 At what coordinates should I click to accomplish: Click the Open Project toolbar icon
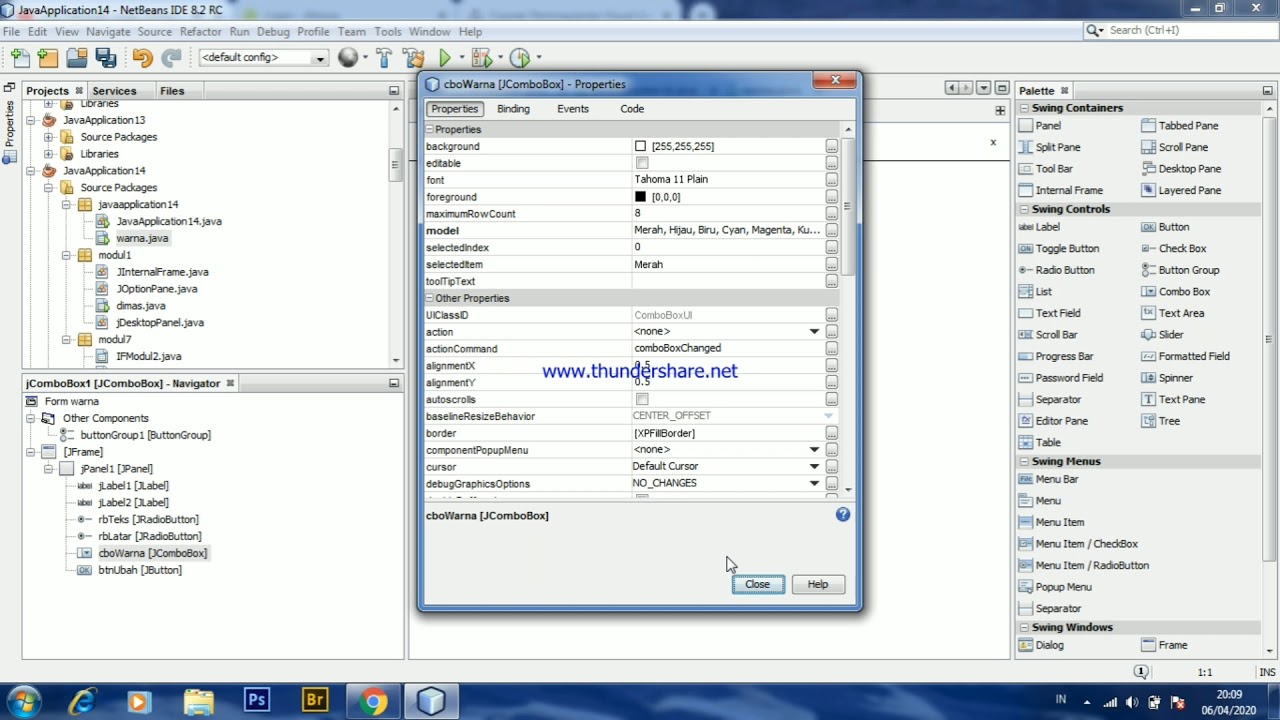(x=76, y=58)
